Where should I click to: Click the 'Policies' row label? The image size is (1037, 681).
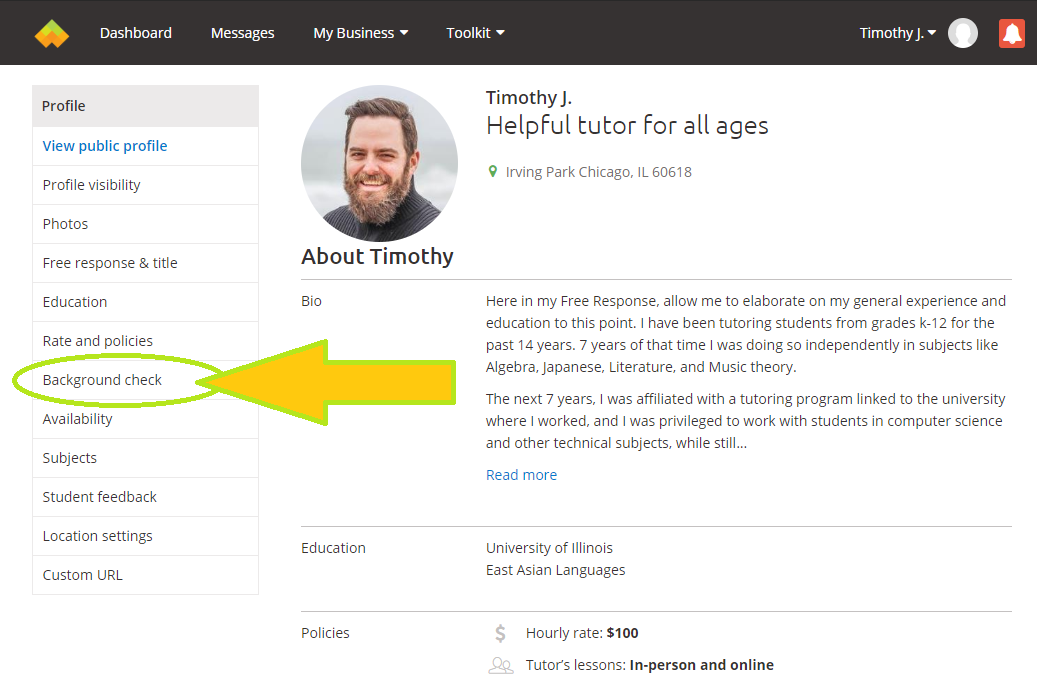325,633
